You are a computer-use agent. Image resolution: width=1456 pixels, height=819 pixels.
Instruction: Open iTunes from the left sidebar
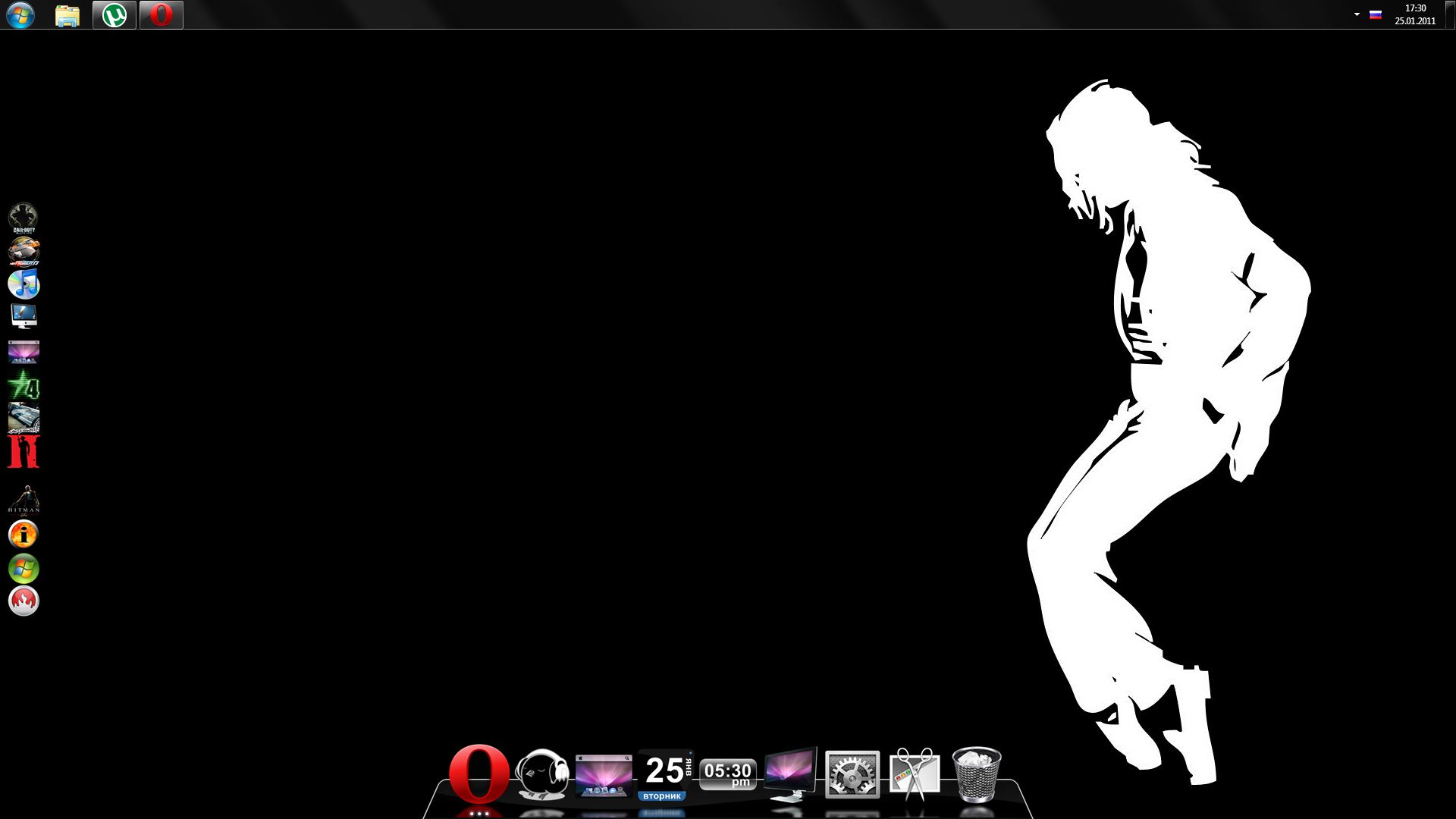pyautogui.click(x=24, y=284)
